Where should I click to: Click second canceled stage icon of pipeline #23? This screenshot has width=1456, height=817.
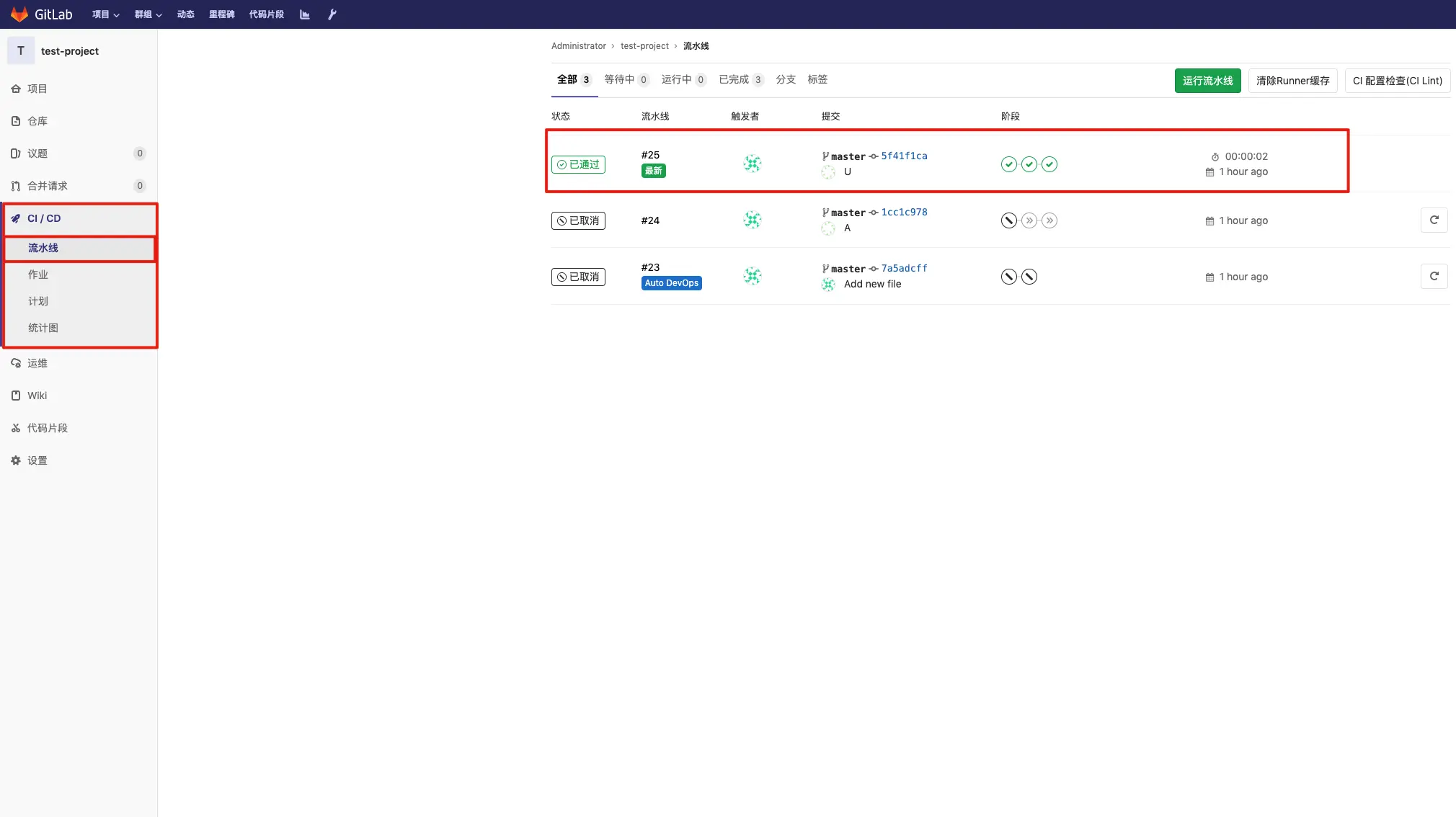click(1029, 277)
